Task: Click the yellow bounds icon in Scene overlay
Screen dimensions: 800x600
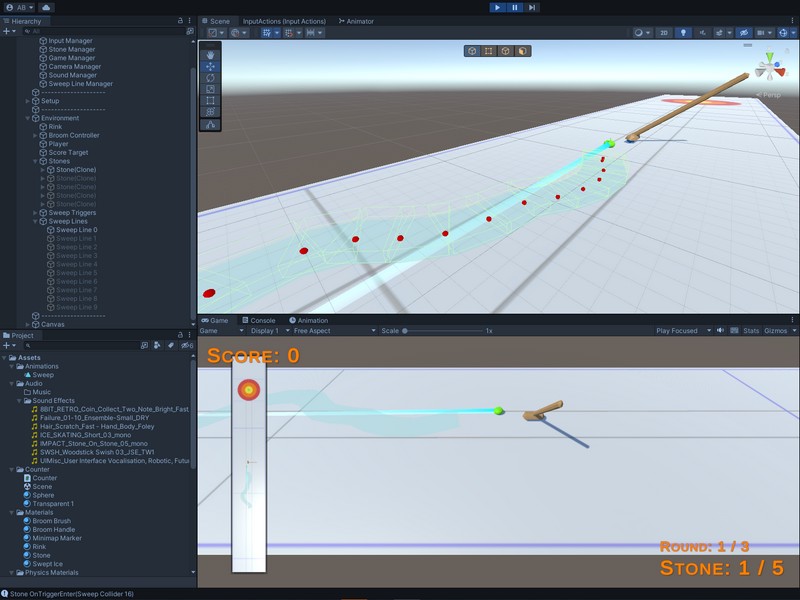Action: click(x=489, y=51)
